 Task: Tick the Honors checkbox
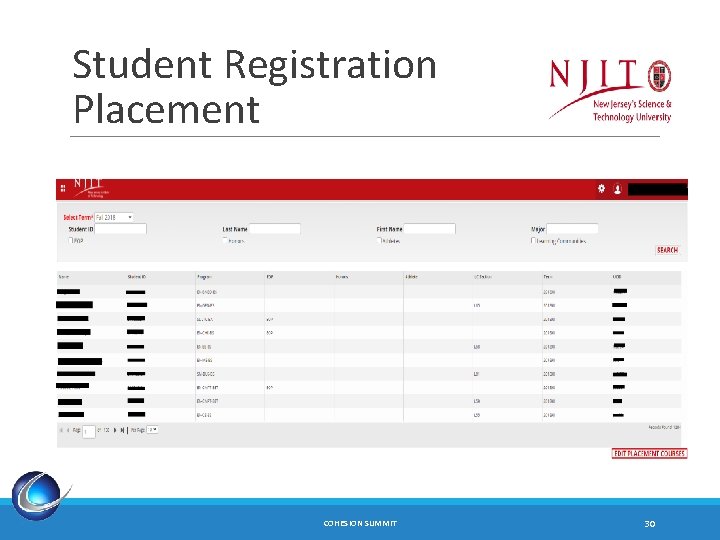tap(225, 240)
